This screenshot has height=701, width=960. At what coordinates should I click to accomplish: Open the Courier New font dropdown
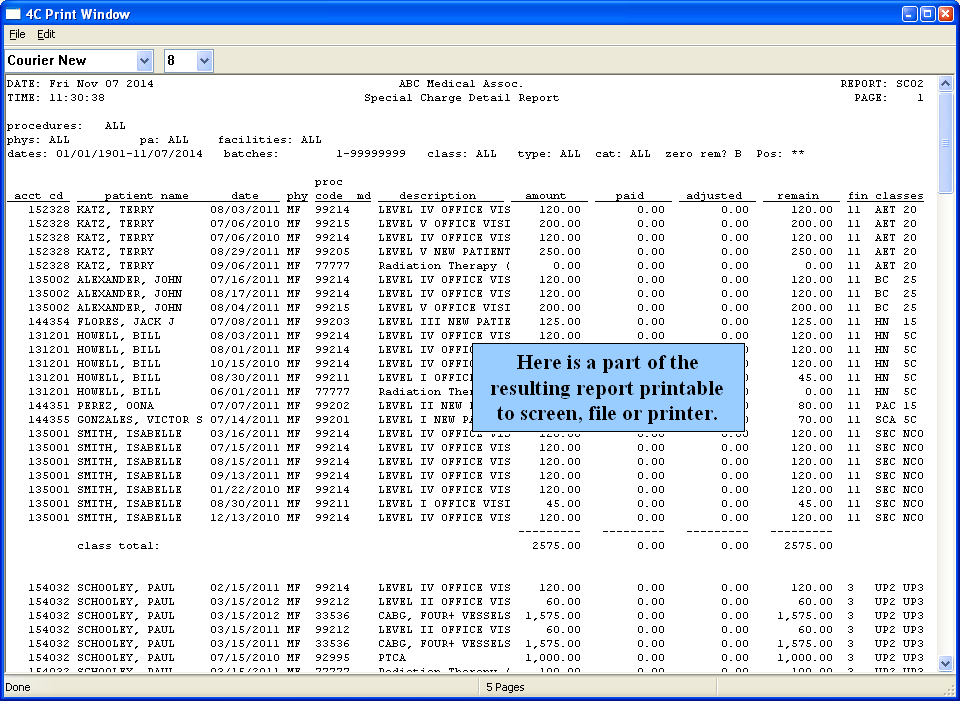coord(144,61)
